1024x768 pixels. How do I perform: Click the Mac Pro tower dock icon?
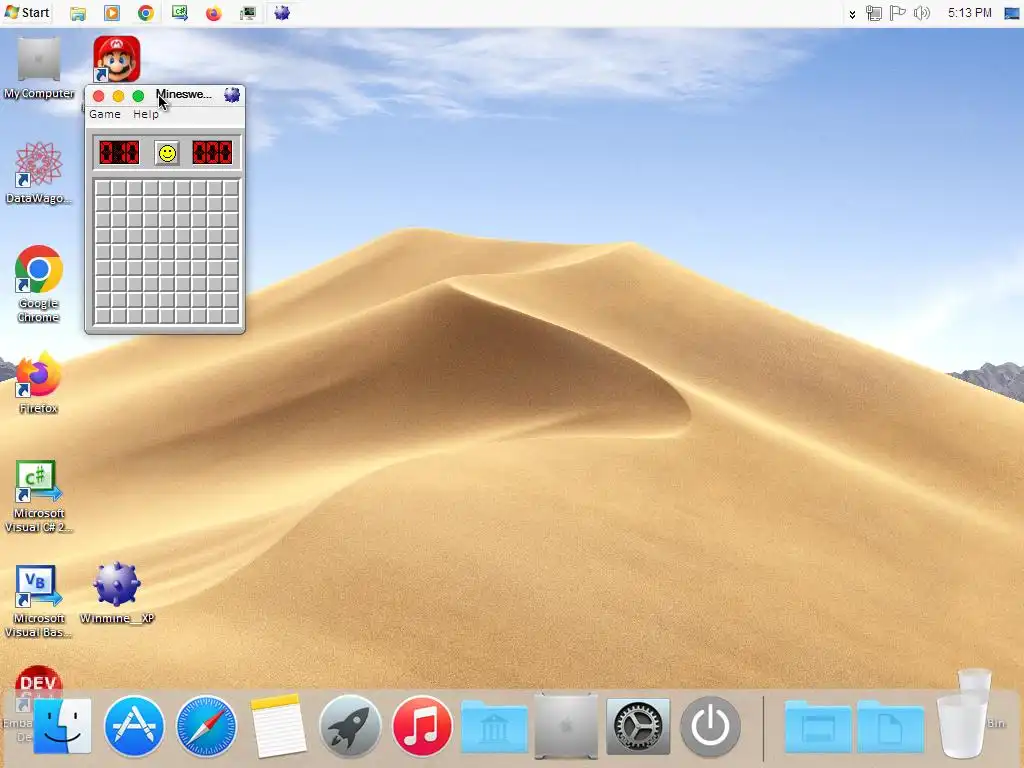click(566, 726)
